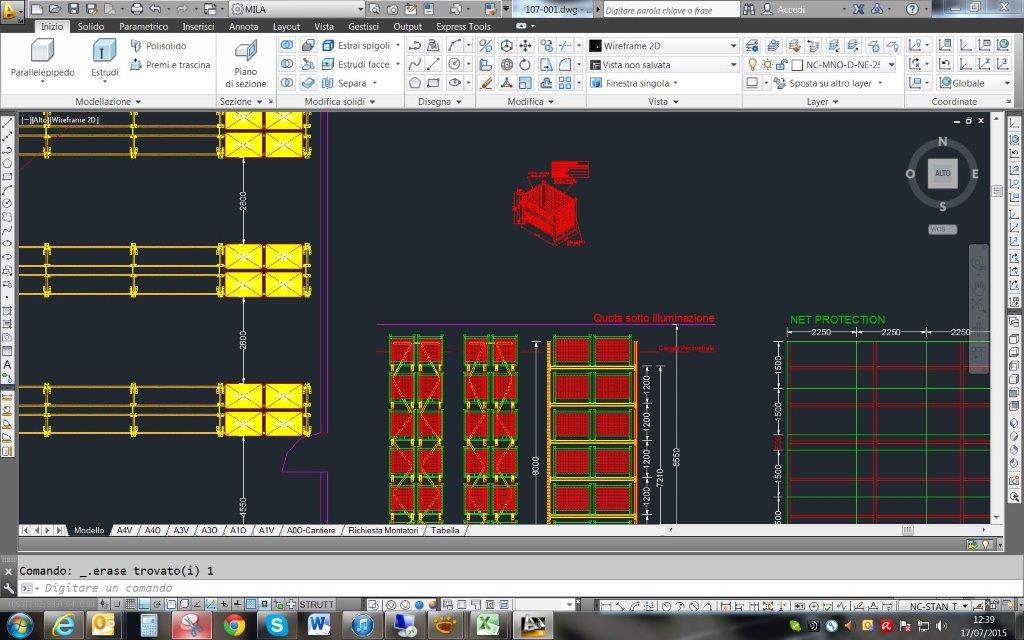Select the Parallelepipedo box tool
The image size is (1024, 640).
[x=42, y=59]
